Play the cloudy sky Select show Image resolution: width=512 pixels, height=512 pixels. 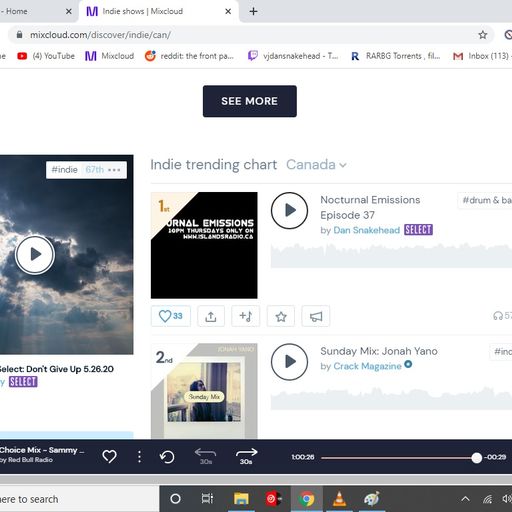point(35,255)
